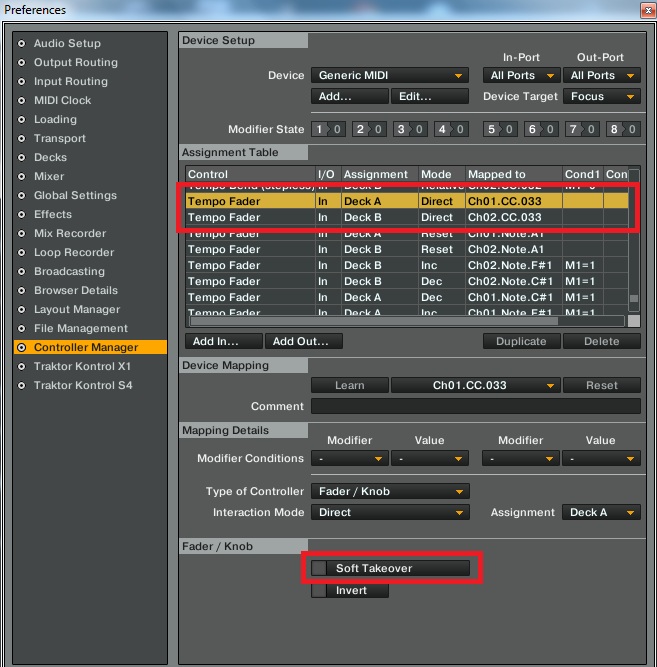Select MIDI Clock in sidebar
Screen dimensions: 657x667
point(62,100)
